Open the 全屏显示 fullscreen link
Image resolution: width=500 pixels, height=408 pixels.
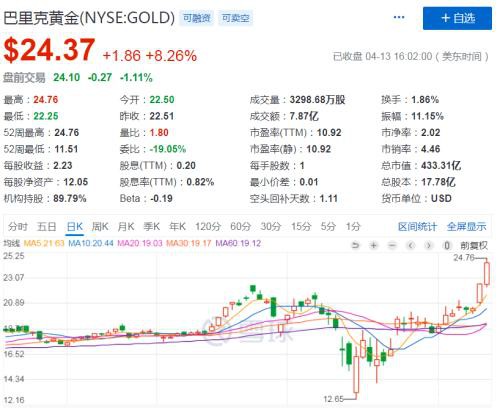point(467,227)
